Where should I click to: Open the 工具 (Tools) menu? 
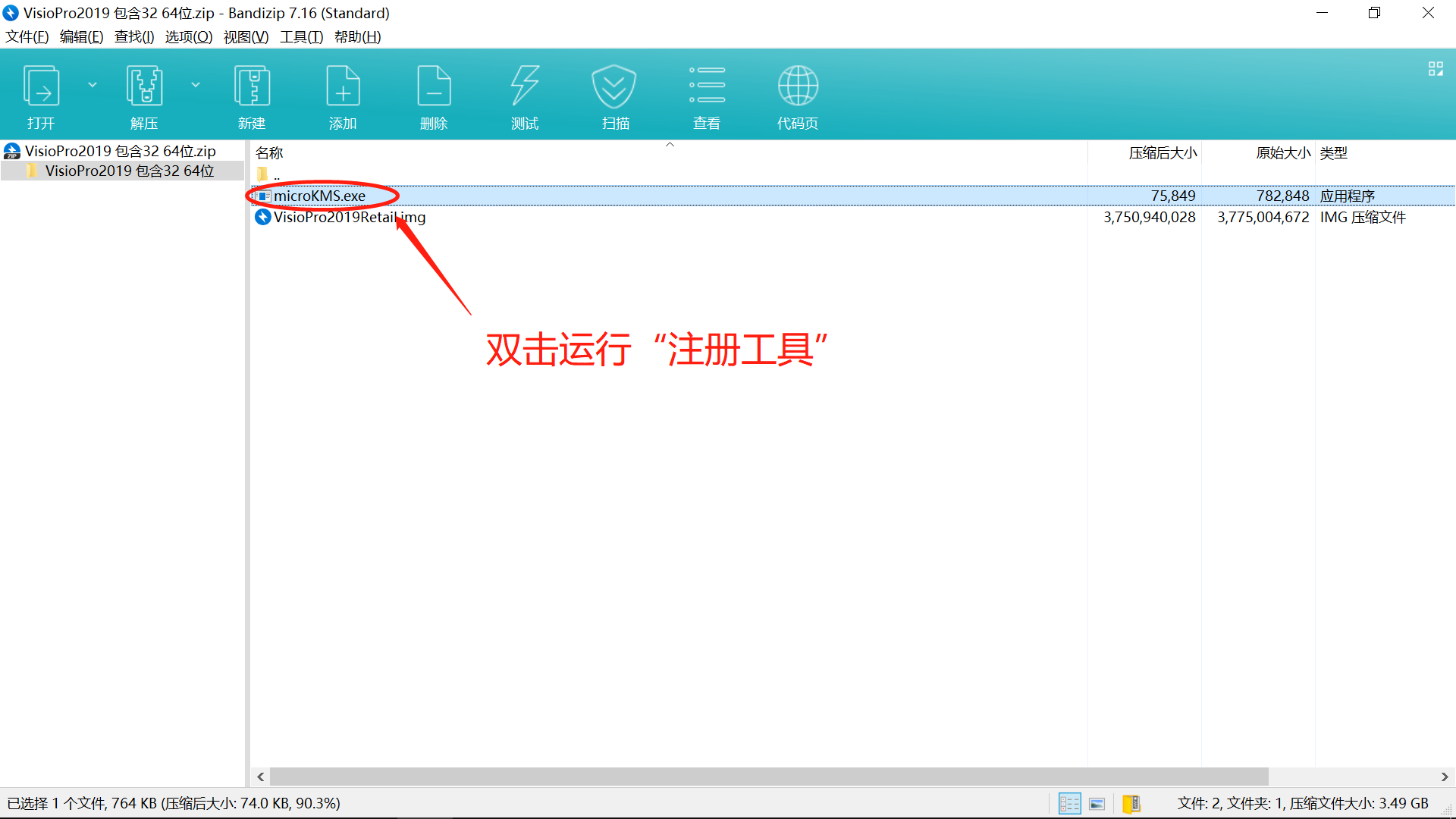[301, 36]
